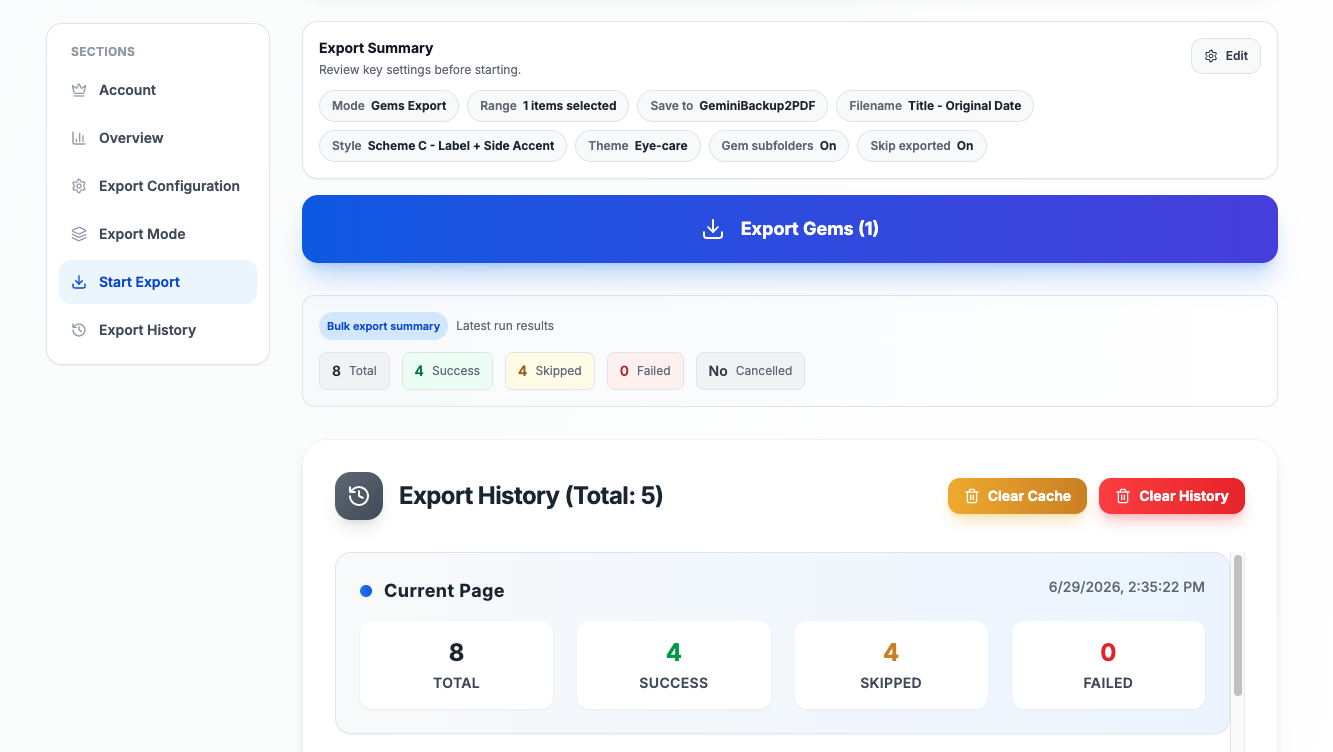
Task: Click the Range 1 items selected chip
Action: coord(548,106)
